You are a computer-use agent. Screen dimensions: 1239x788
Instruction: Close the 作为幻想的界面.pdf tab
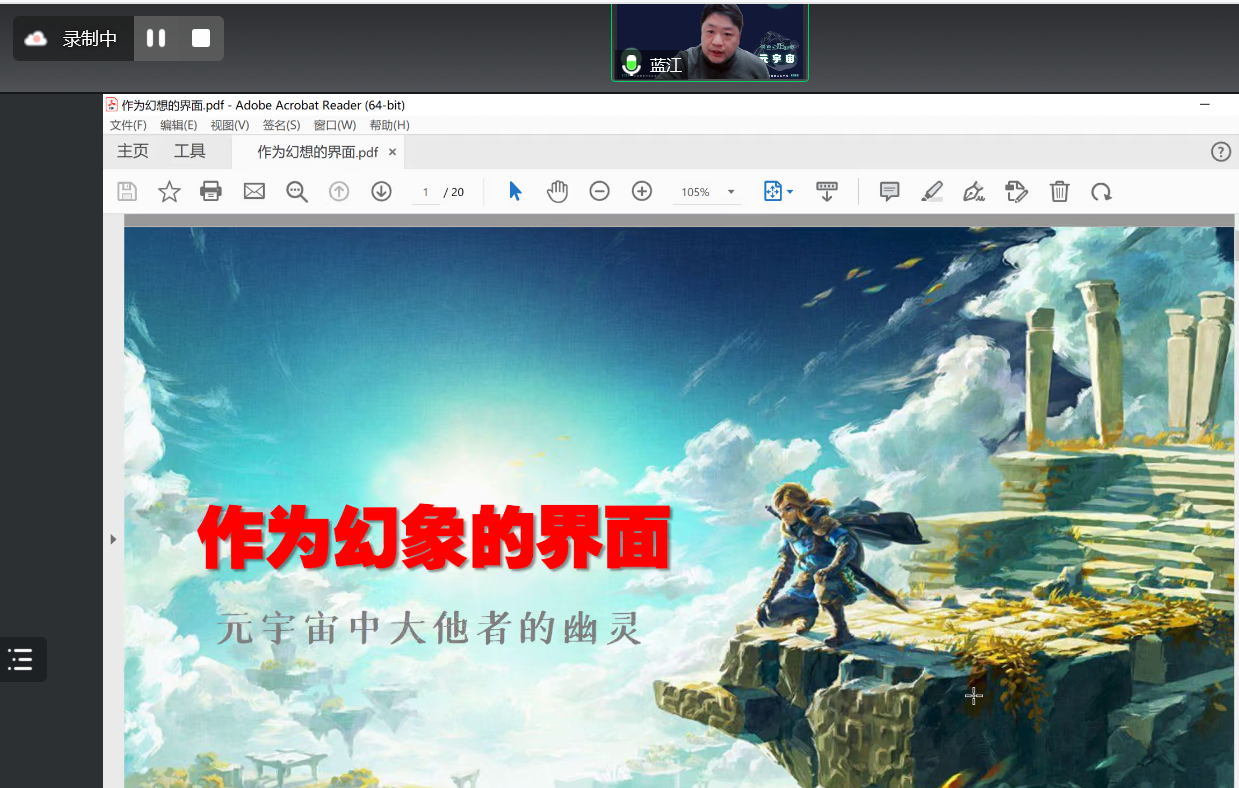pos(392,152)
